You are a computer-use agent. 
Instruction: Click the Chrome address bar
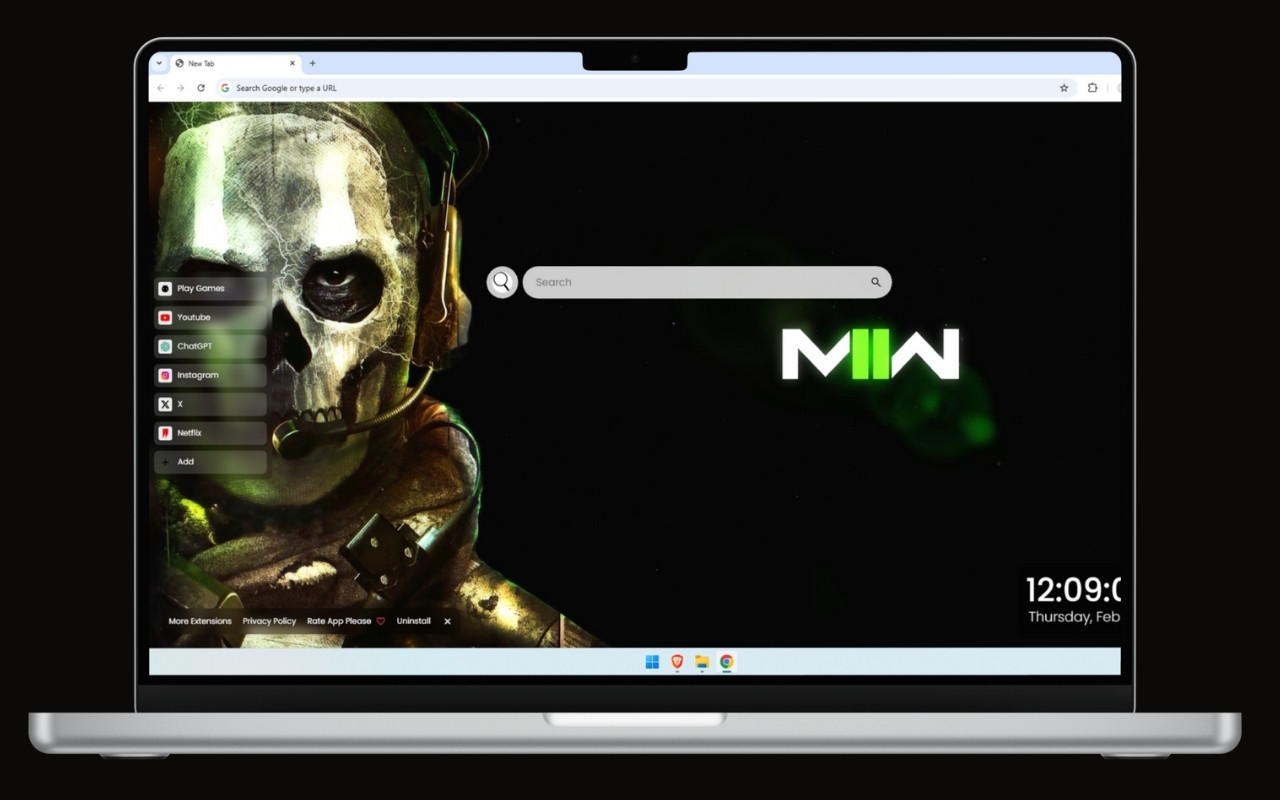644,88
